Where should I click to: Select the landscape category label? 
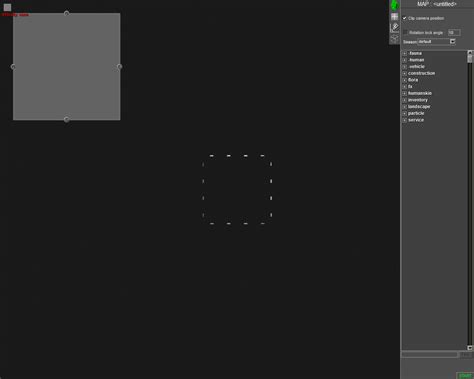(x=419, y=107)
